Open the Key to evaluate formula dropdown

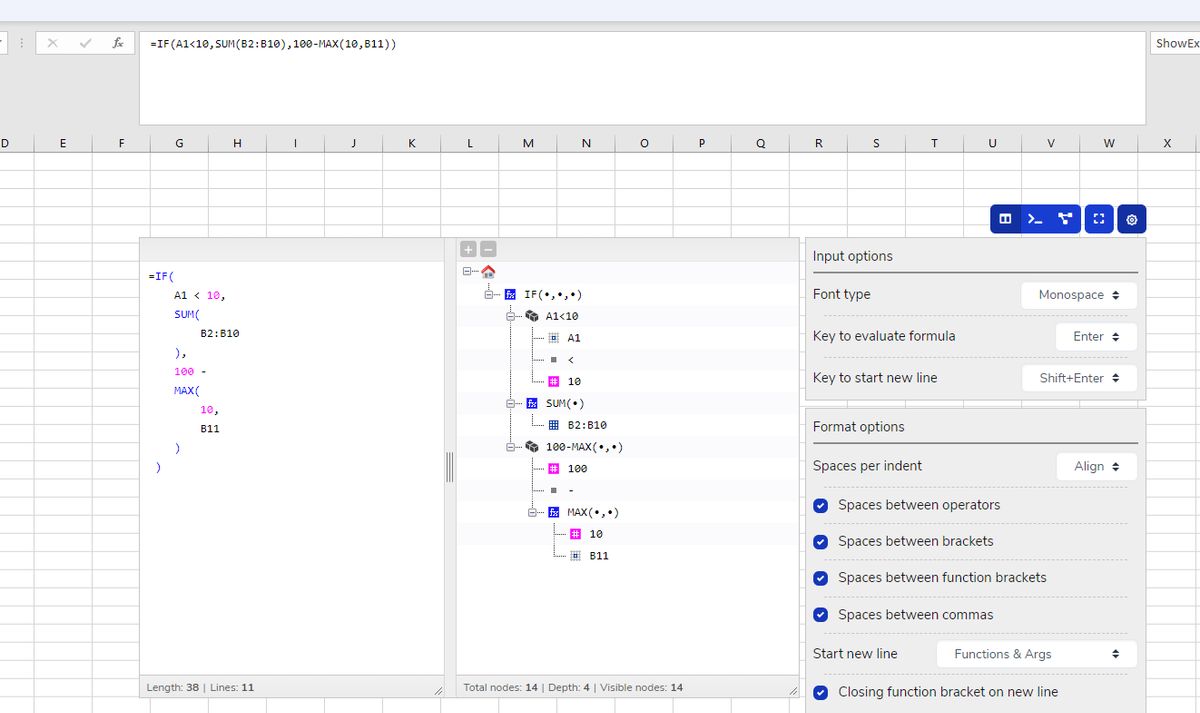tap(1096, 337)
